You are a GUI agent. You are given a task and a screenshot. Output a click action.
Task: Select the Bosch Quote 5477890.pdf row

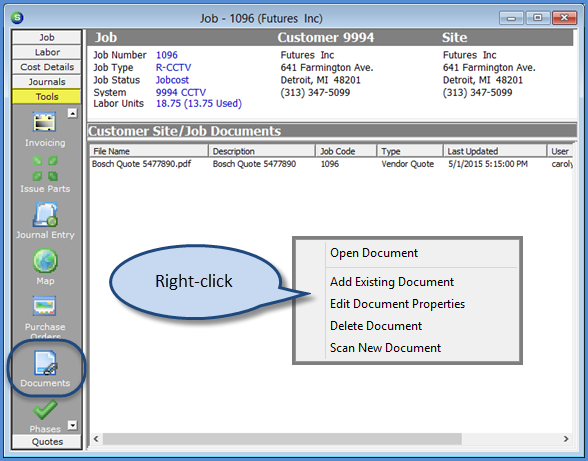(x=331, y=164)
